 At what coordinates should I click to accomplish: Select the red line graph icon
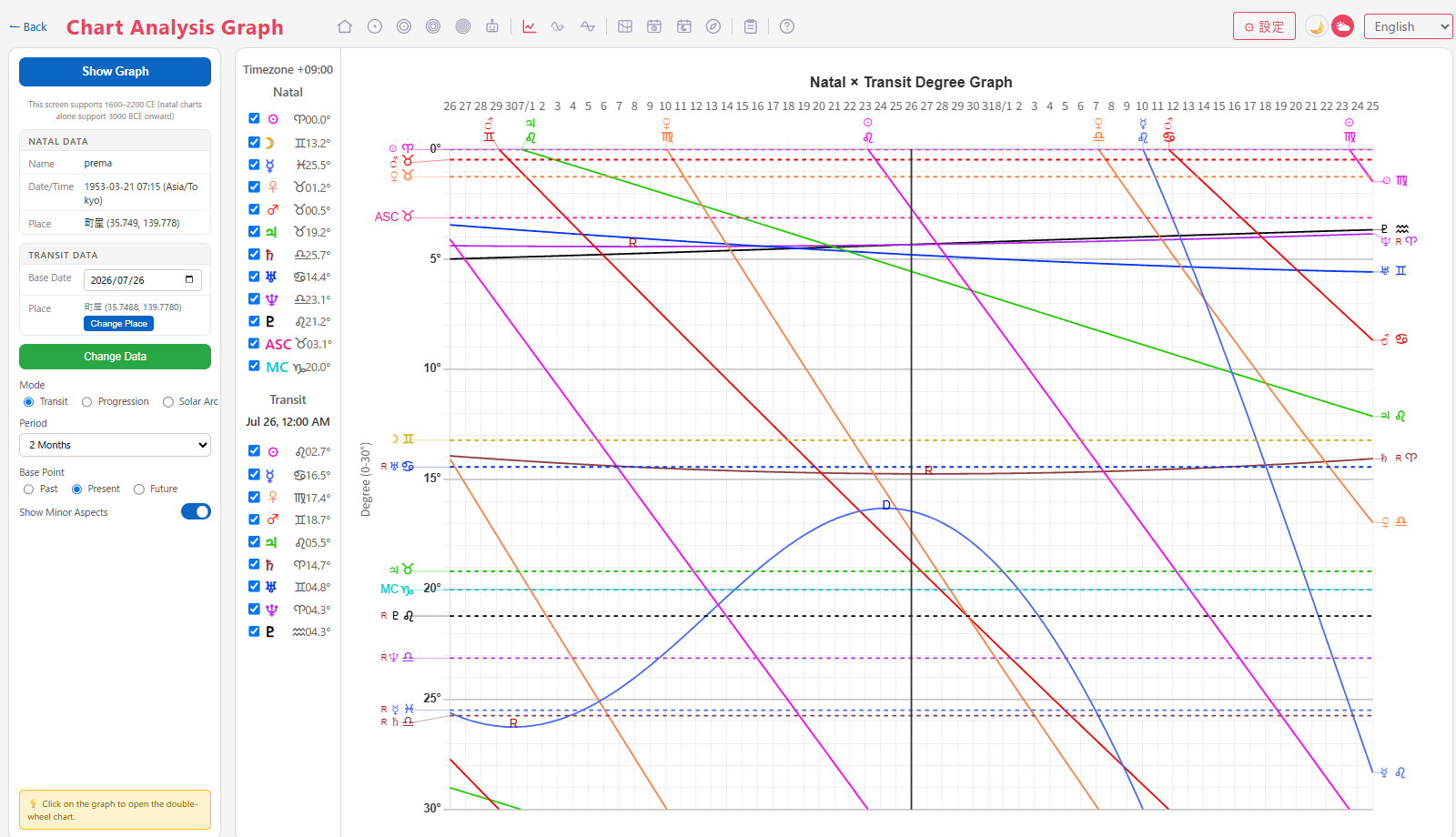(x=529, y=26)
